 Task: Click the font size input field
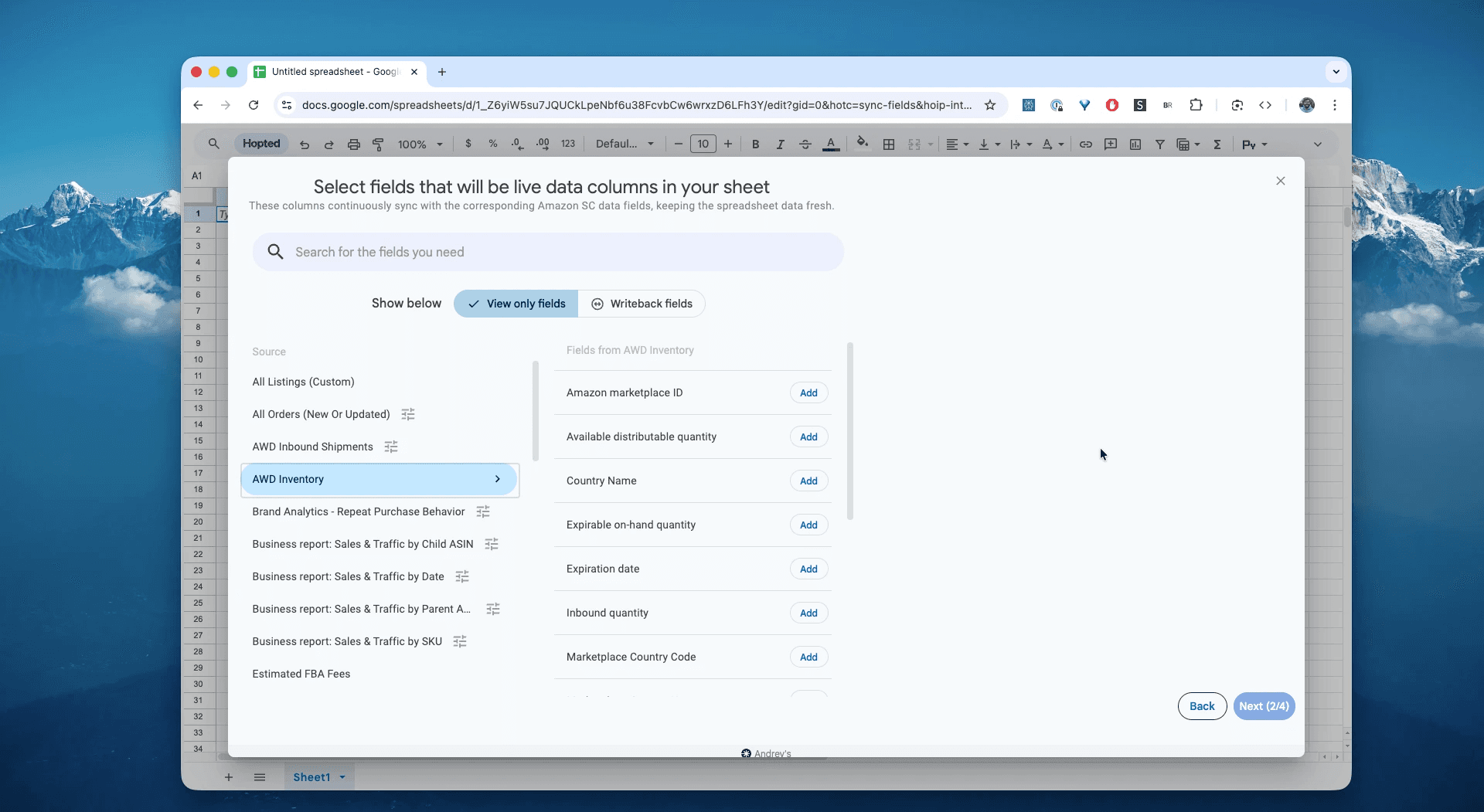[x=703, y=144]
